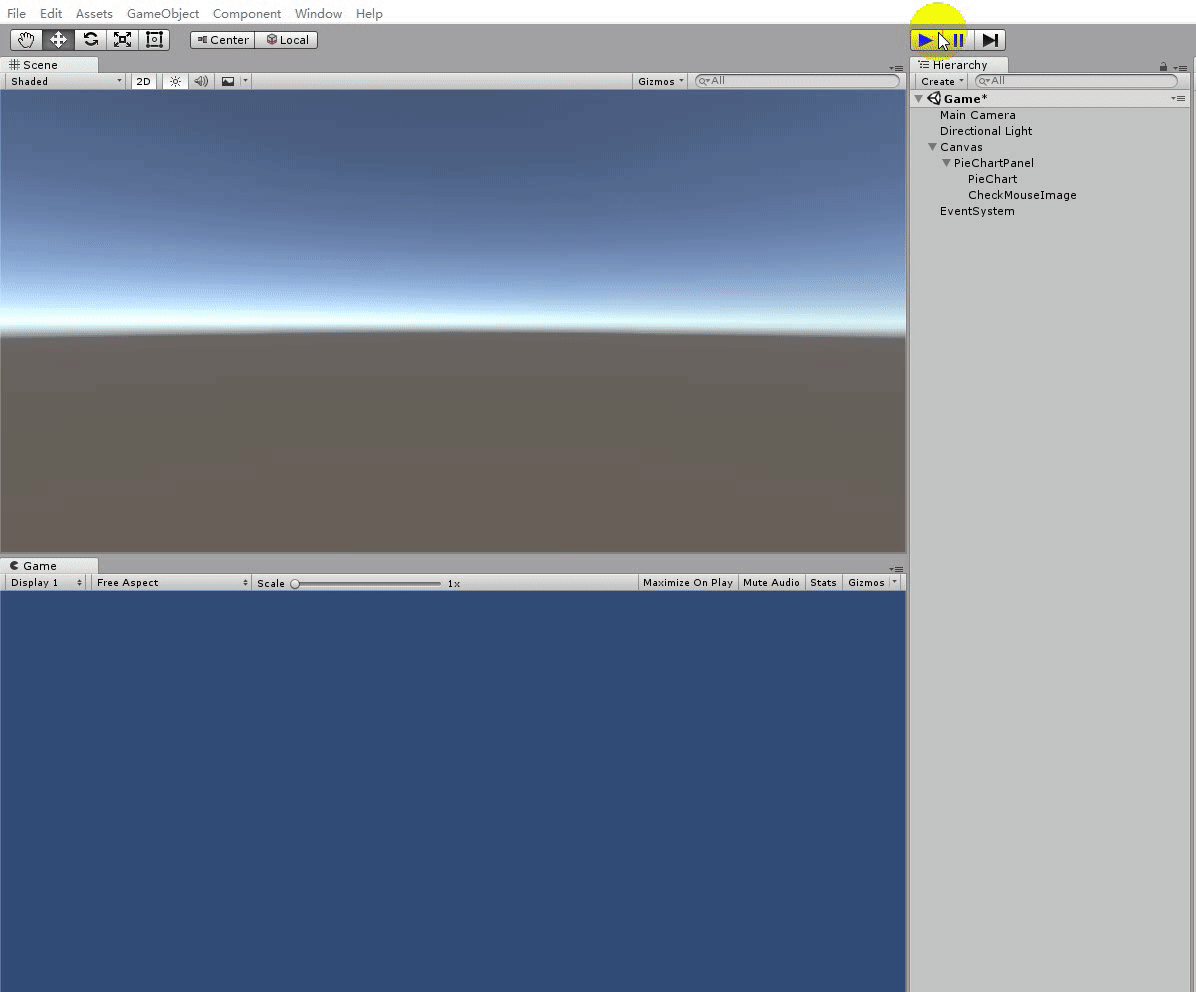Open the Hierarchy panel options menu icon
Image resolution: width=1196 pixels, height=992 pixels.
point(1180,68)
